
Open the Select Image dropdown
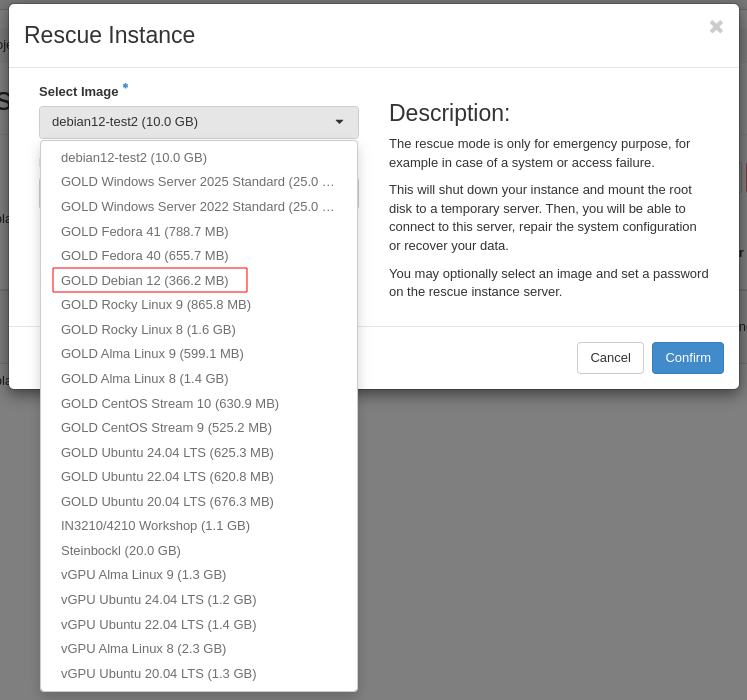coord(199,122)
